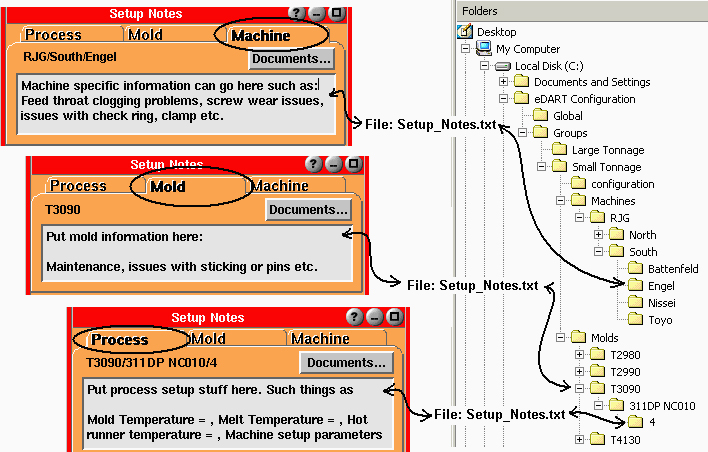Click the Battenfeld folder icon
Viewport: 708px width, 452px height.
635,269
